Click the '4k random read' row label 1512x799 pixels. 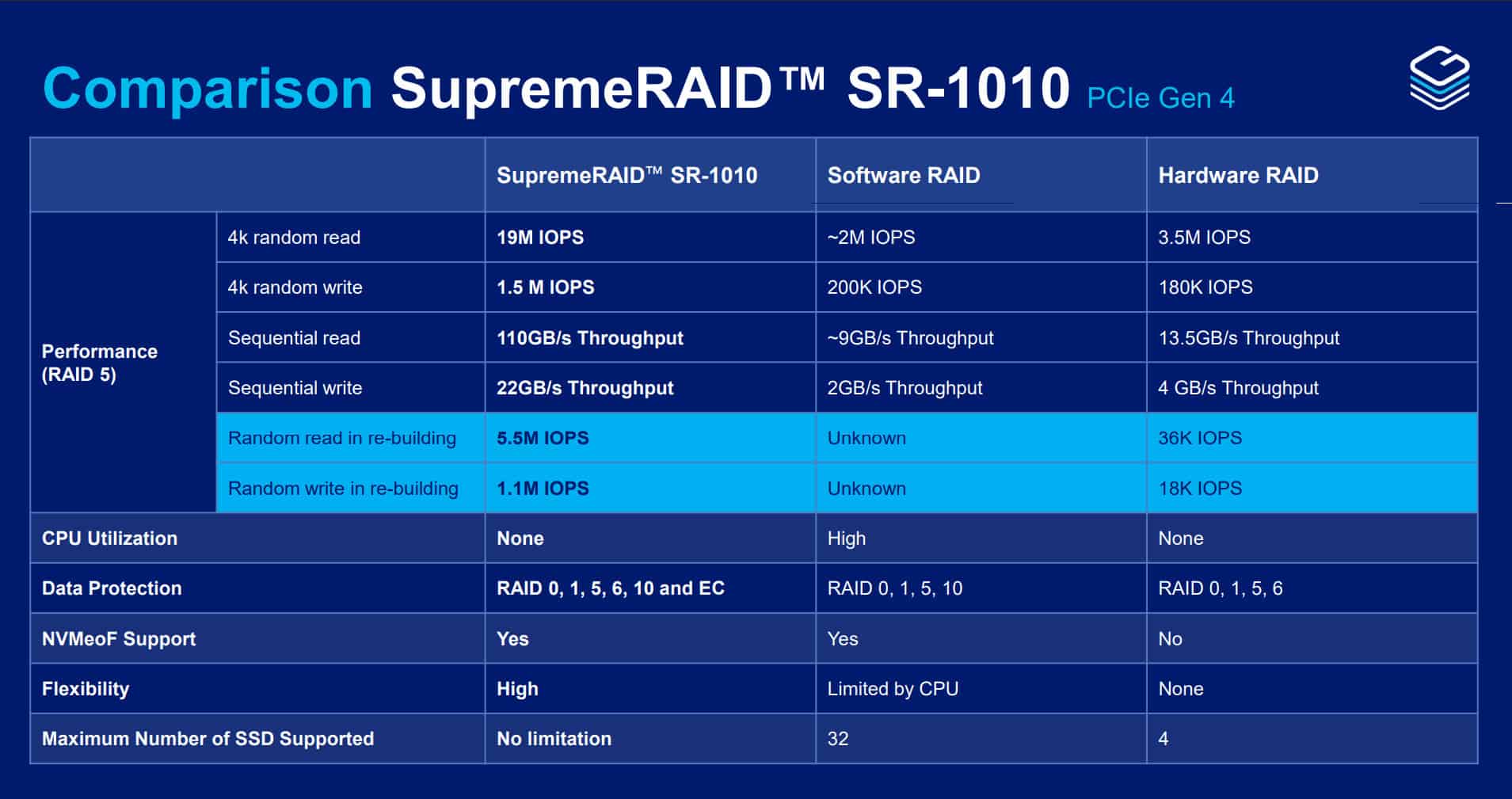tap(294, 238)
